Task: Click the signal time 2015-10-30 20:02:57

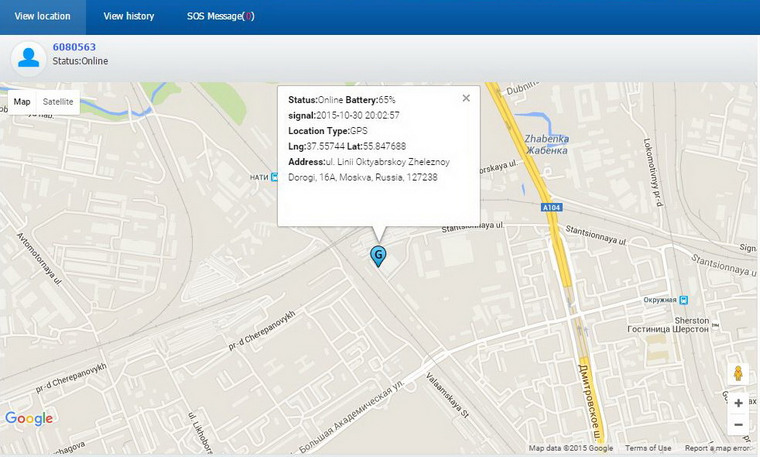Action: (x=358, y=115)
